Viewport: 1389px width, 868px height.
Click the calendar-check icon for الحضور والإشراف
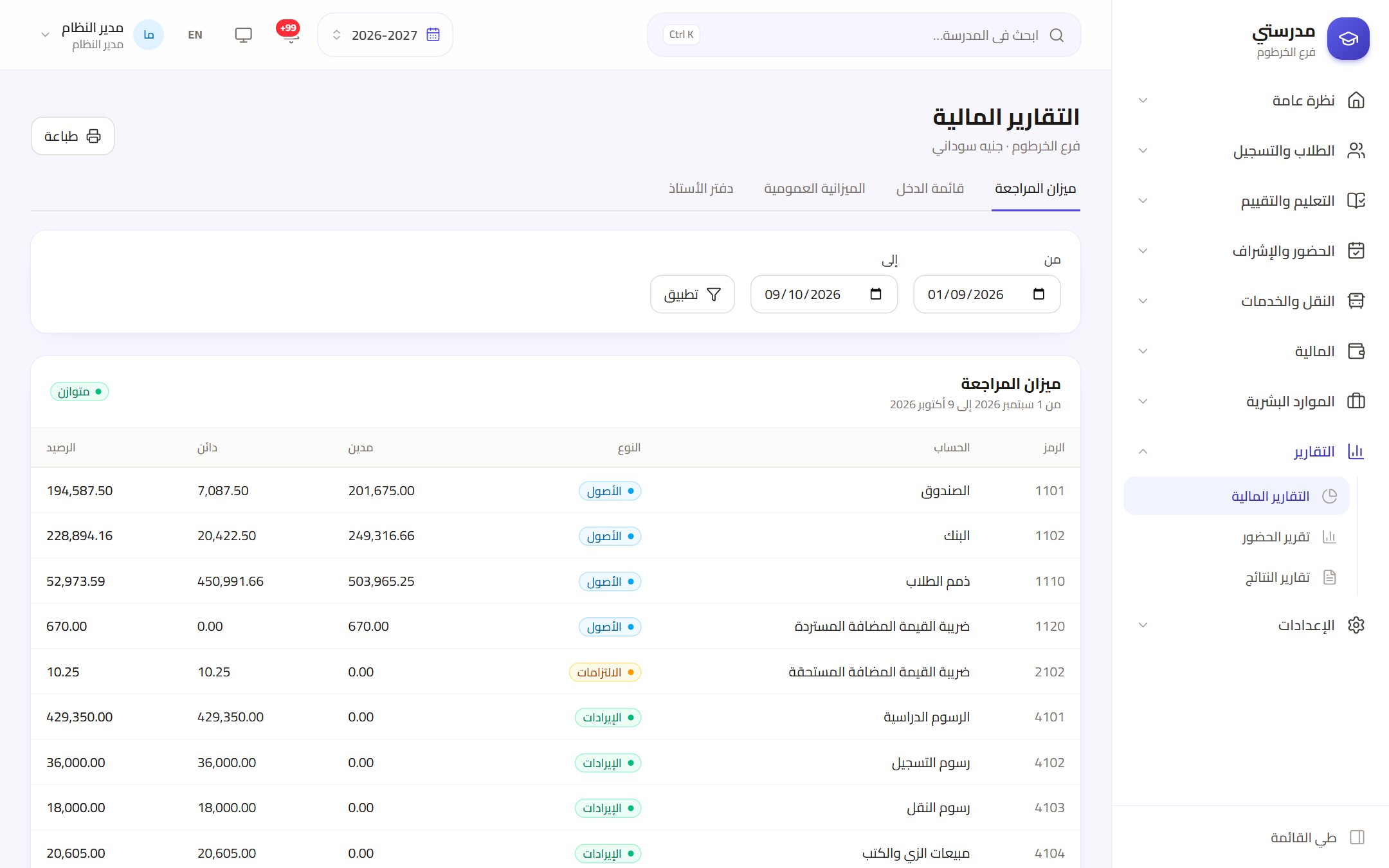(x=1356, y=251)
